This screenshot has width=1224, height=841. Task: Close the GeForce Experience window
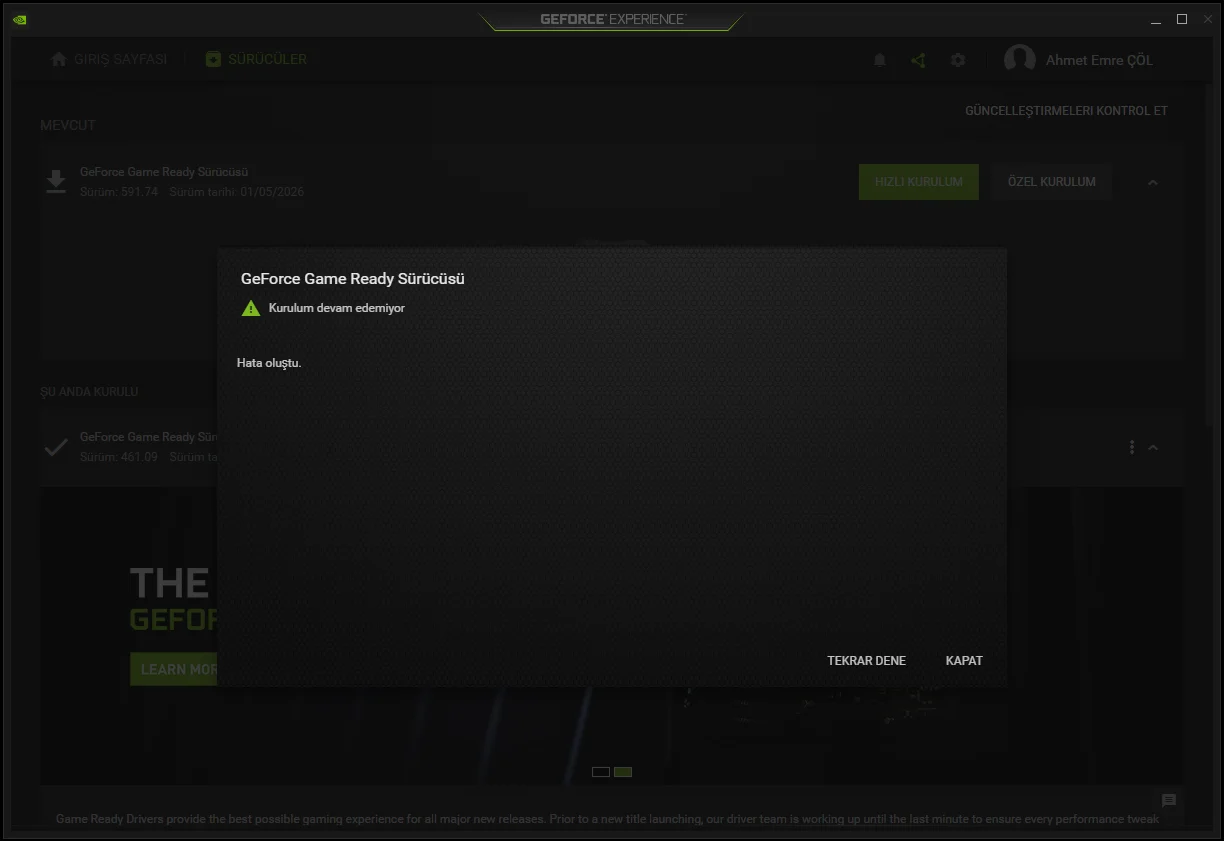pyautogui.click(x=1206, y=19)
